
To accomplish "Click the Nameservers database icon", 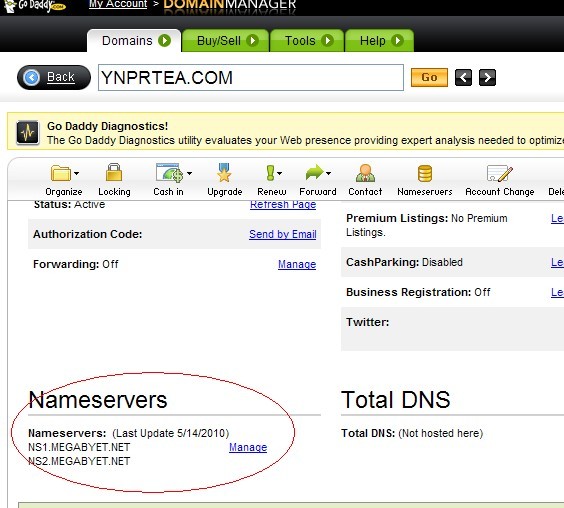I will pyautogui.click(x=425, y=173).
